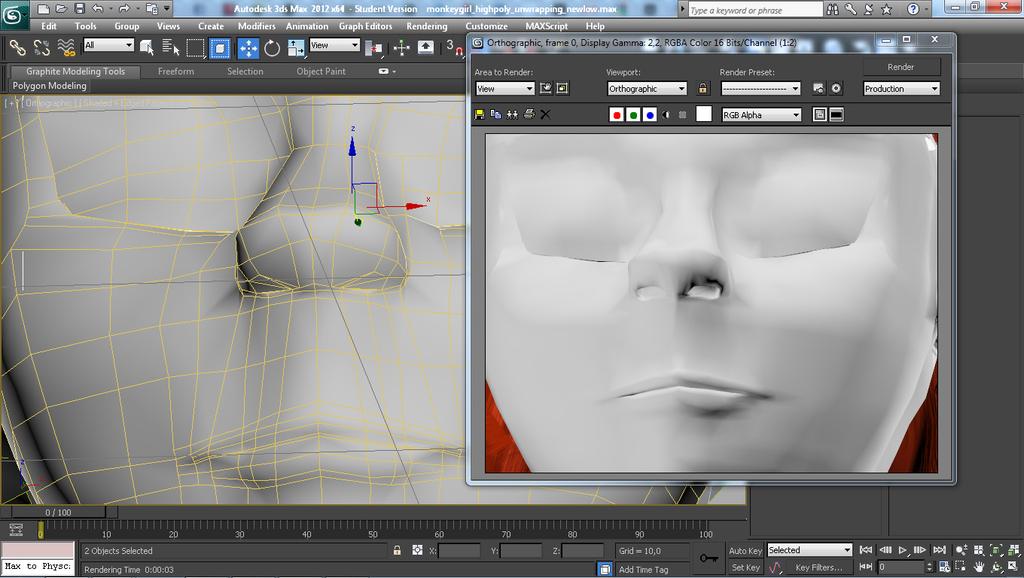Click the Edit Region icon in render window
Viewport: 1024px width, 578px height.
[545, 88]
